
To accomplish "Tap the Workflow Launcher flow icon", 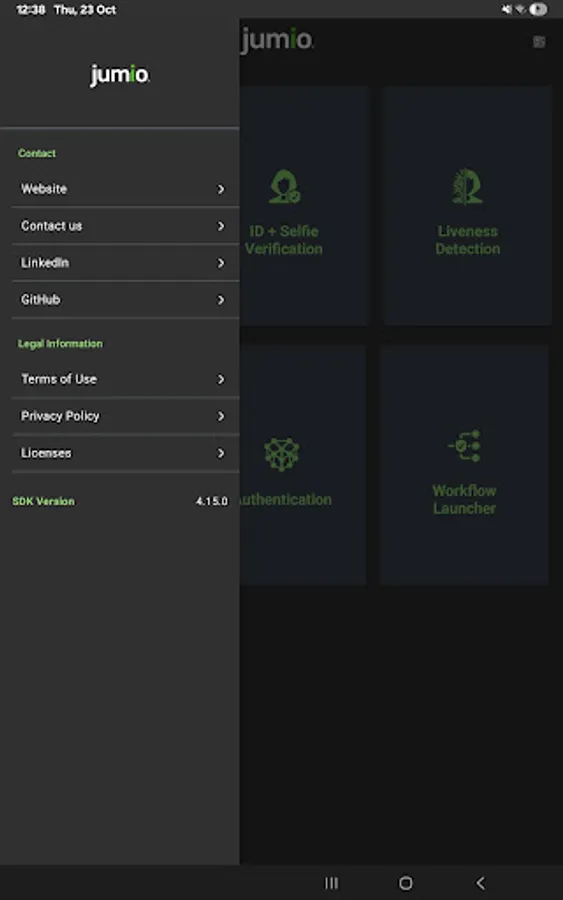I will pos(464,446).
